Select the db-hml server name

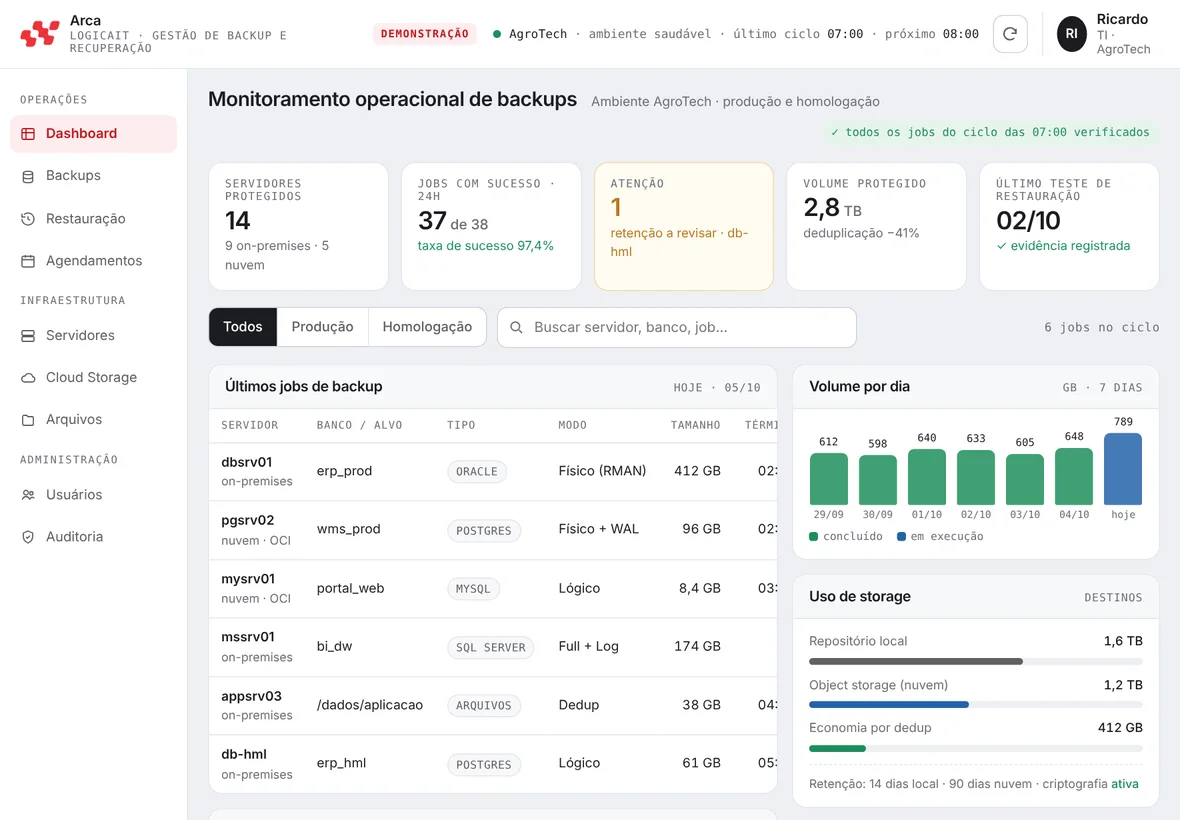point(244,754)
